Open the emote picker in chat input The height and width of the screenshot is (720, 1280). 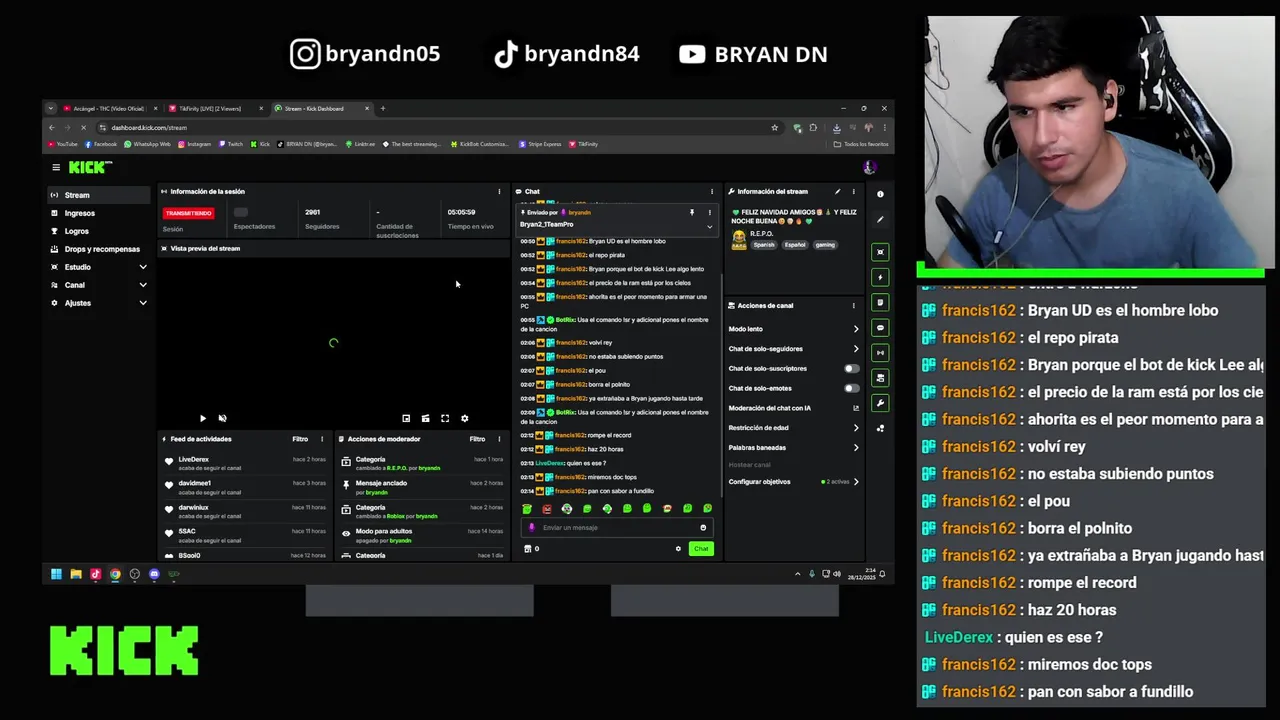(703, 527)
